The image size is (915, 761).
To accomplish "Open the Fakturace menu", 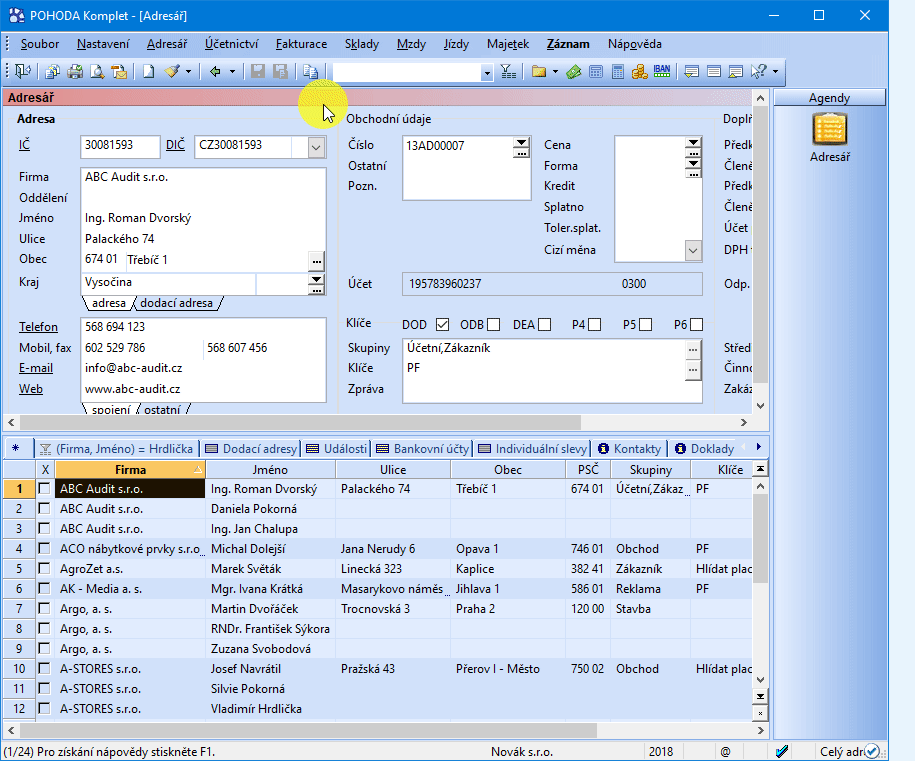I will [301, 44].
